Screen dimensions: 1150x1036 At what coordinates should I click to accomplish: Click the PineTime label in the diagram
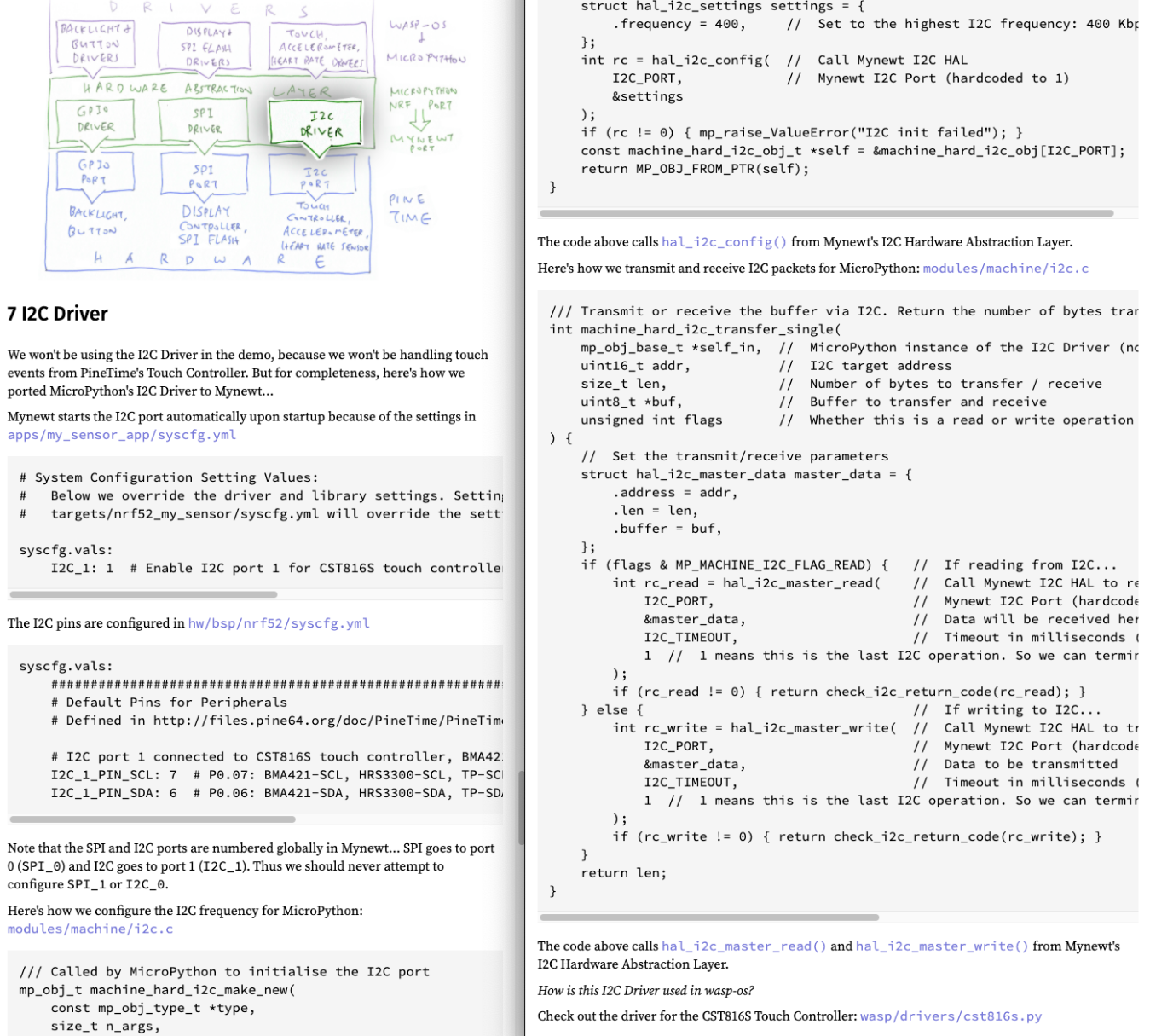[409, 209]
